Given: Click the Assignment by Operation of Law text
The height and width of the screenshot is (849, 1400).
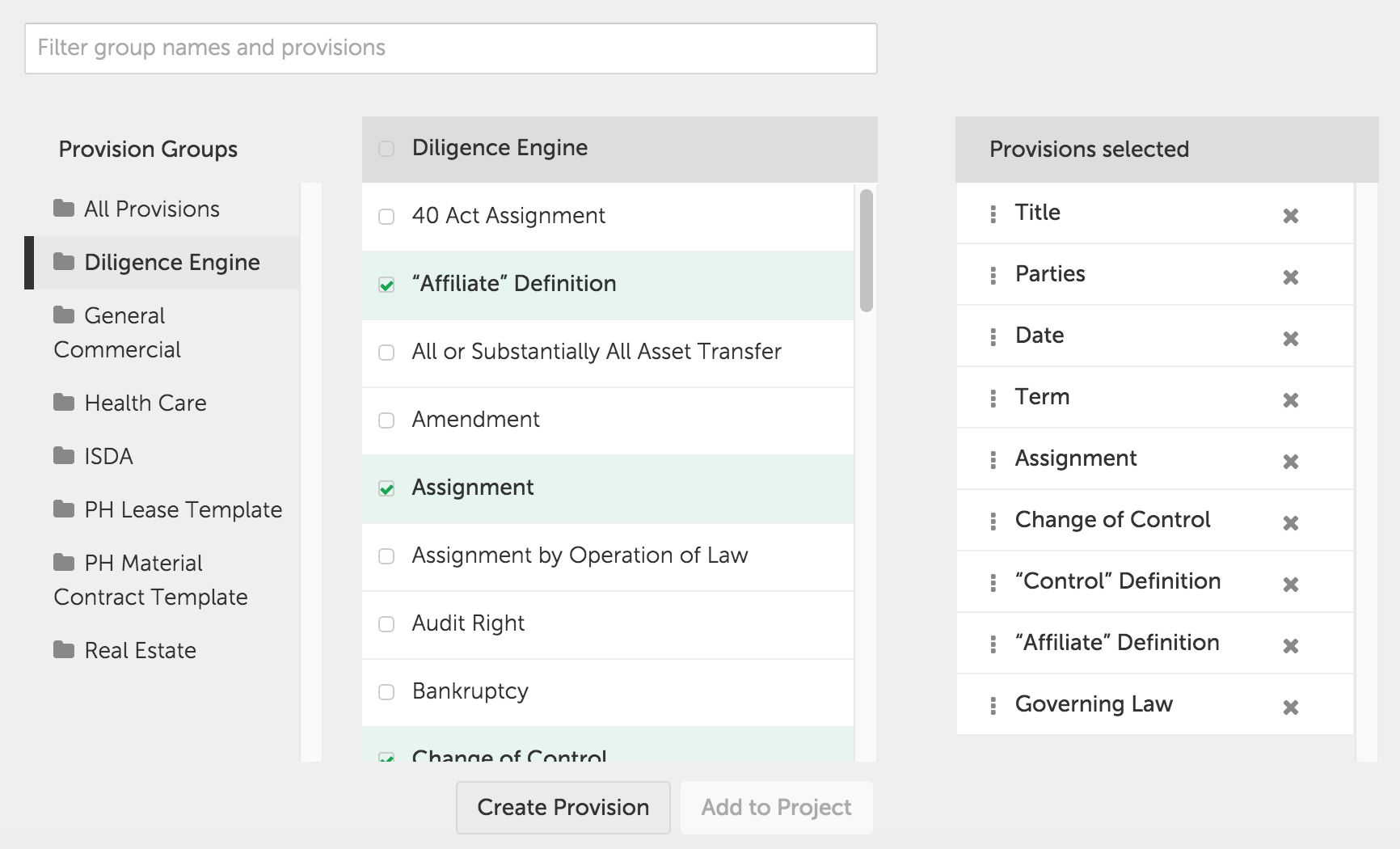Looking at the screenshot, I should [x=580, y=555].
